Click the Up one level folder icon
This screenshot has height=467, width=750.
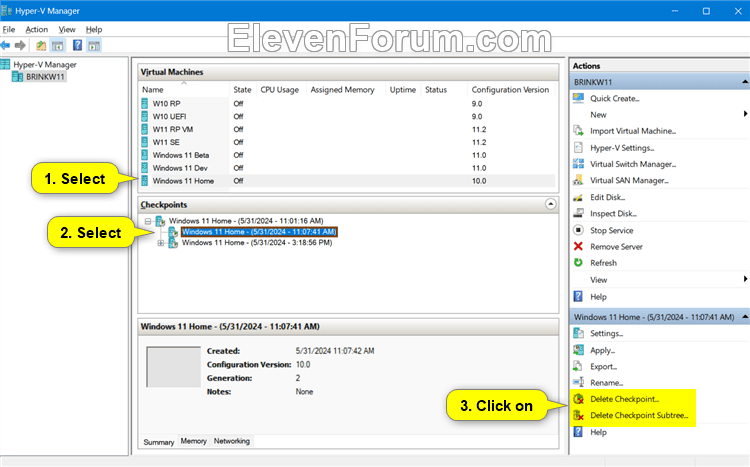(x=41, y=46)
